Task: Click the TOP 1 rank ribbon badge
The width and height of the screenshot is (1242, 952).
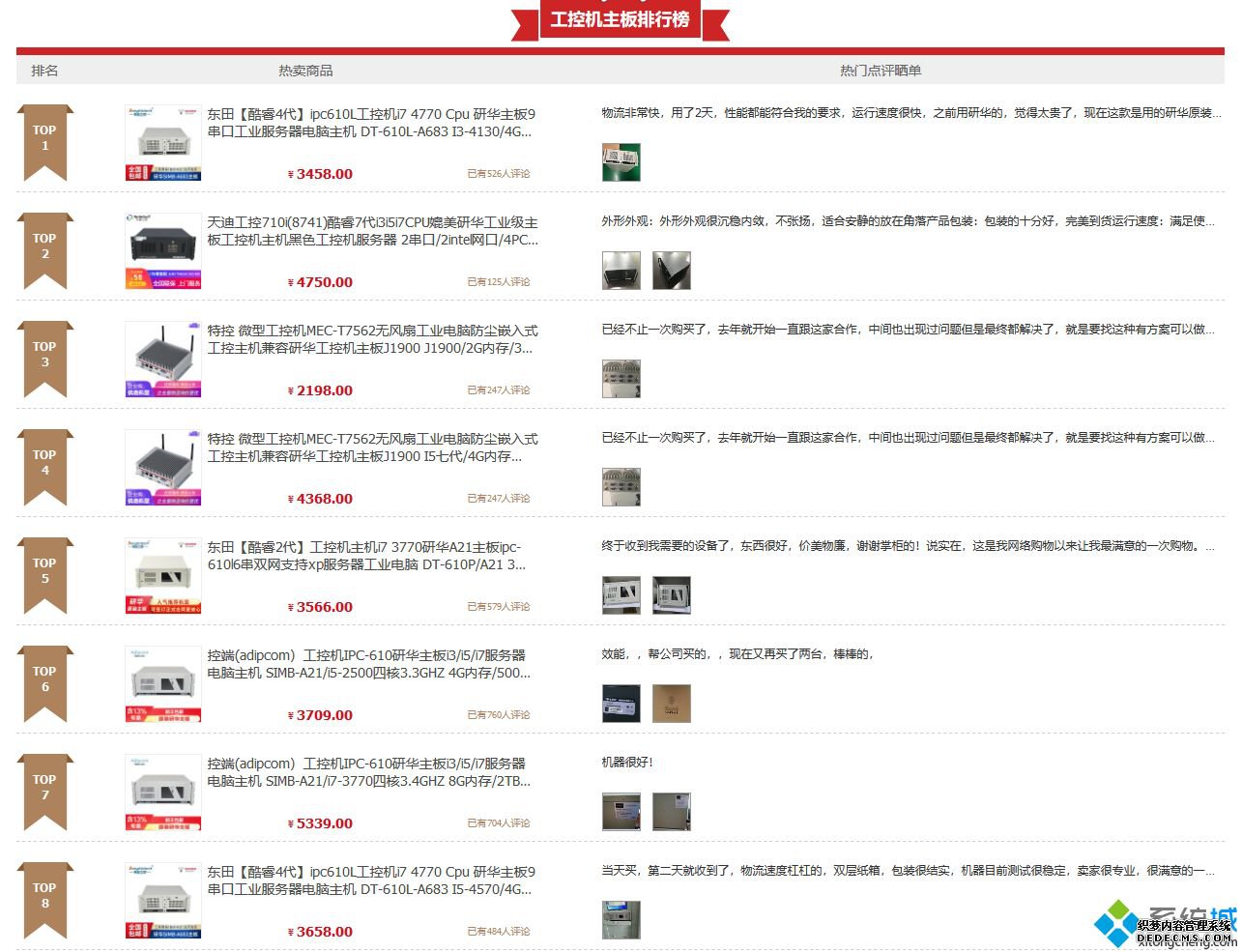Action: (44, 142)
